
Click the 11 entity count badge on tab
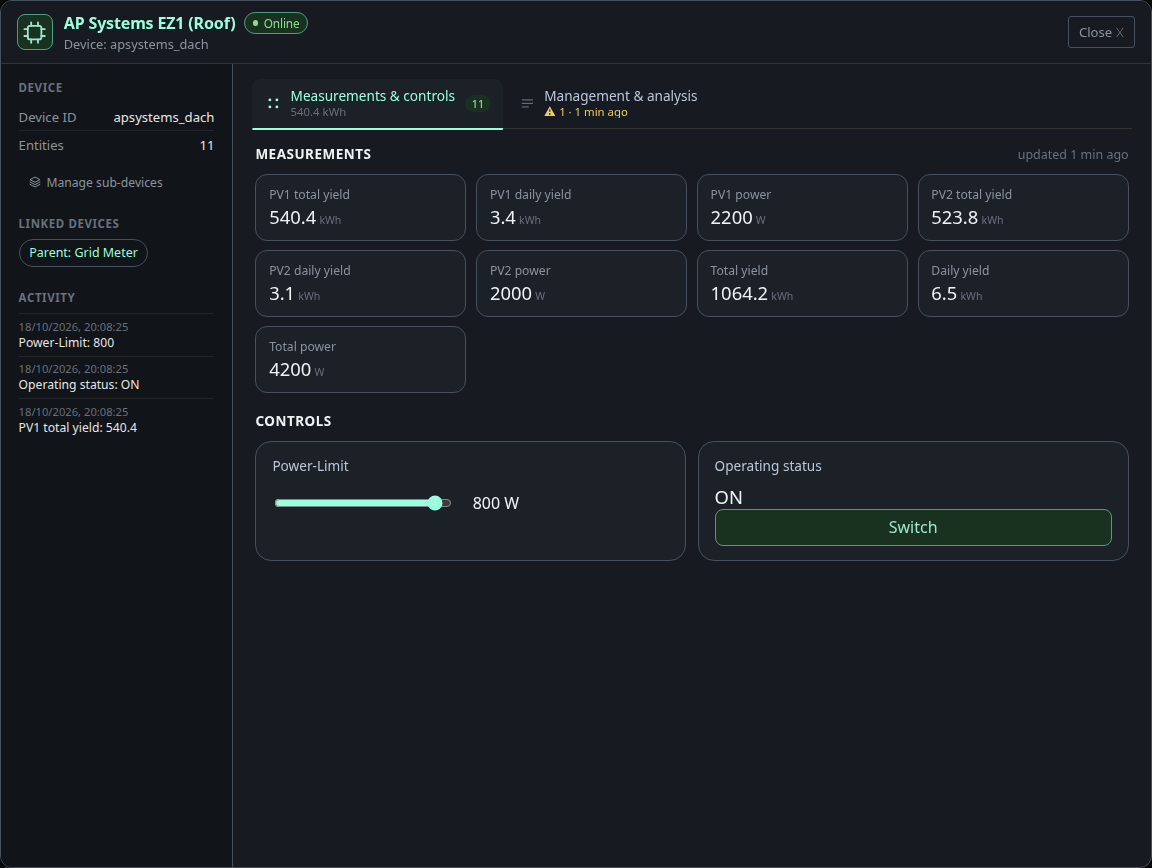[478, 104]
